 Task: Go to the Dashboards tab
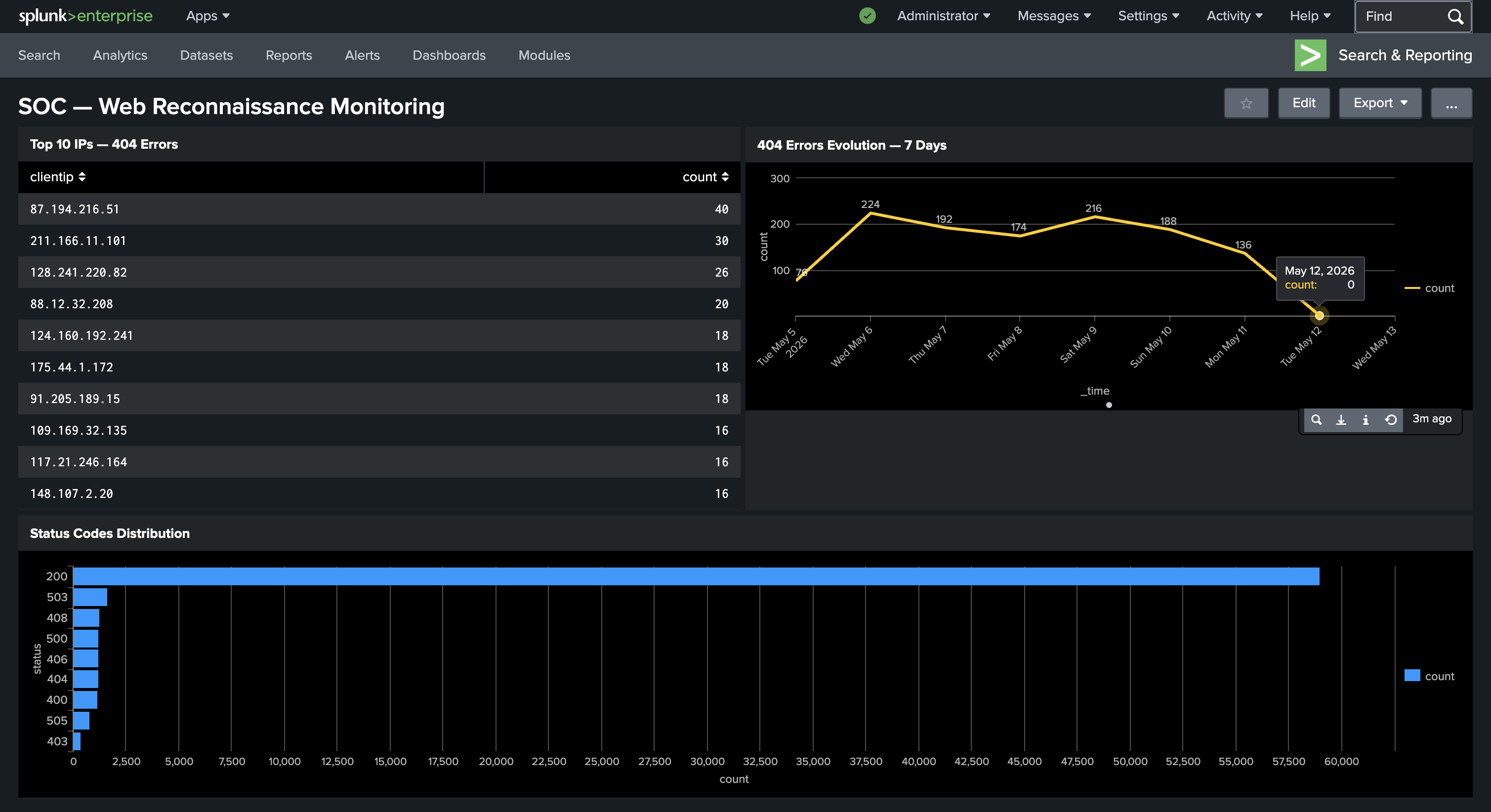[x=449, y=55]
